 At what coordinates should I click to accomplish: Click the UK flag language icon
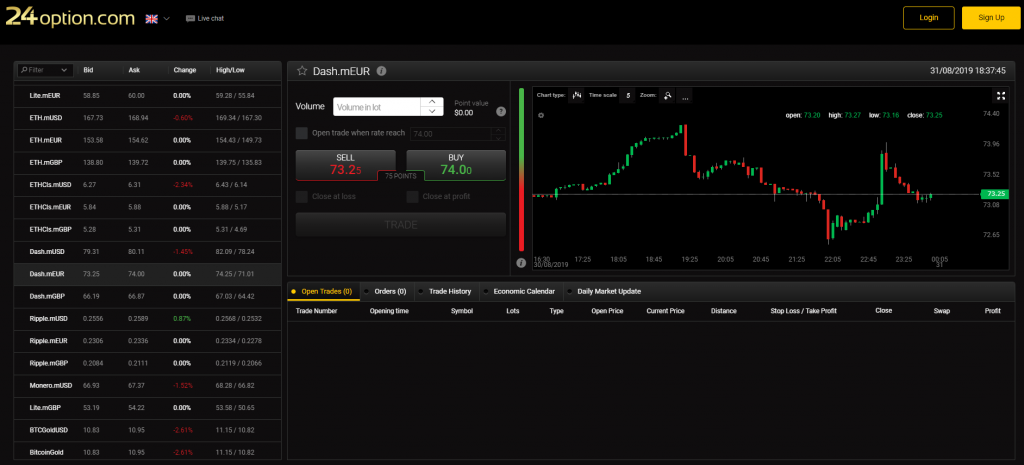click(152, 18)
